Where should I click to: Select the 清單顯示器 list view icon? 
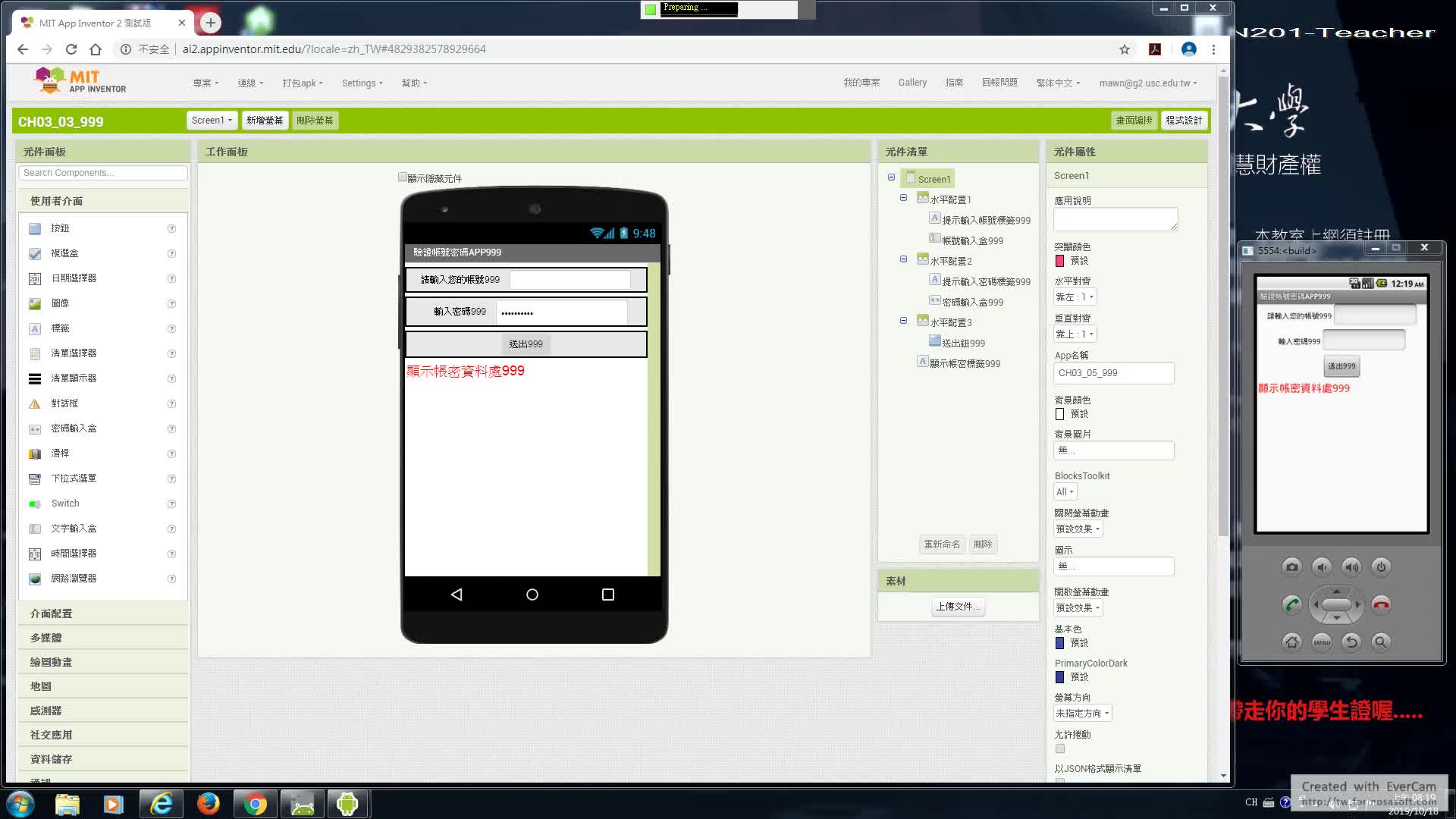pos(35,378)
